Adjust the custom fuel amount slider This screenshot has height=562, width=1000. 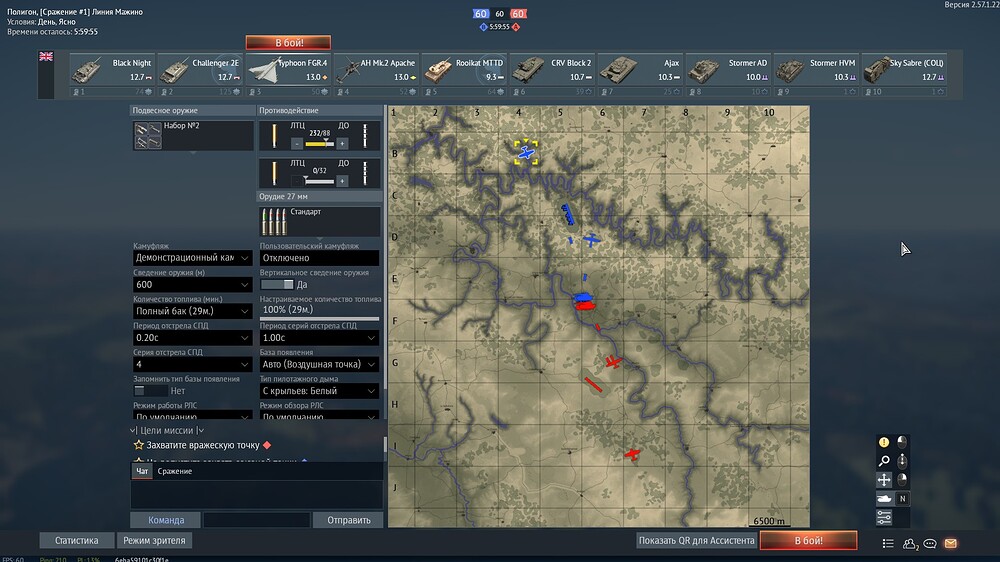tap(319, 318)
